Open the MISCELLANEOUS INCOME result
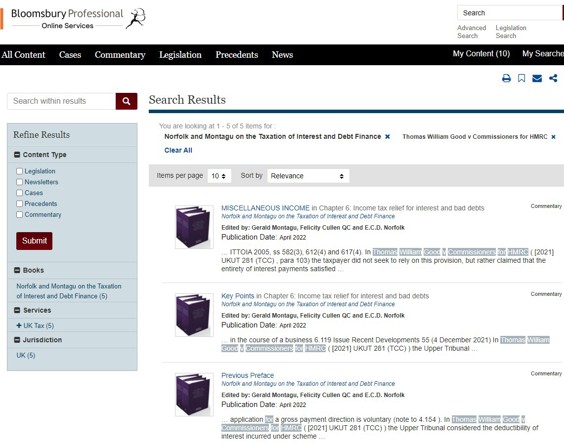 (265, 208)
